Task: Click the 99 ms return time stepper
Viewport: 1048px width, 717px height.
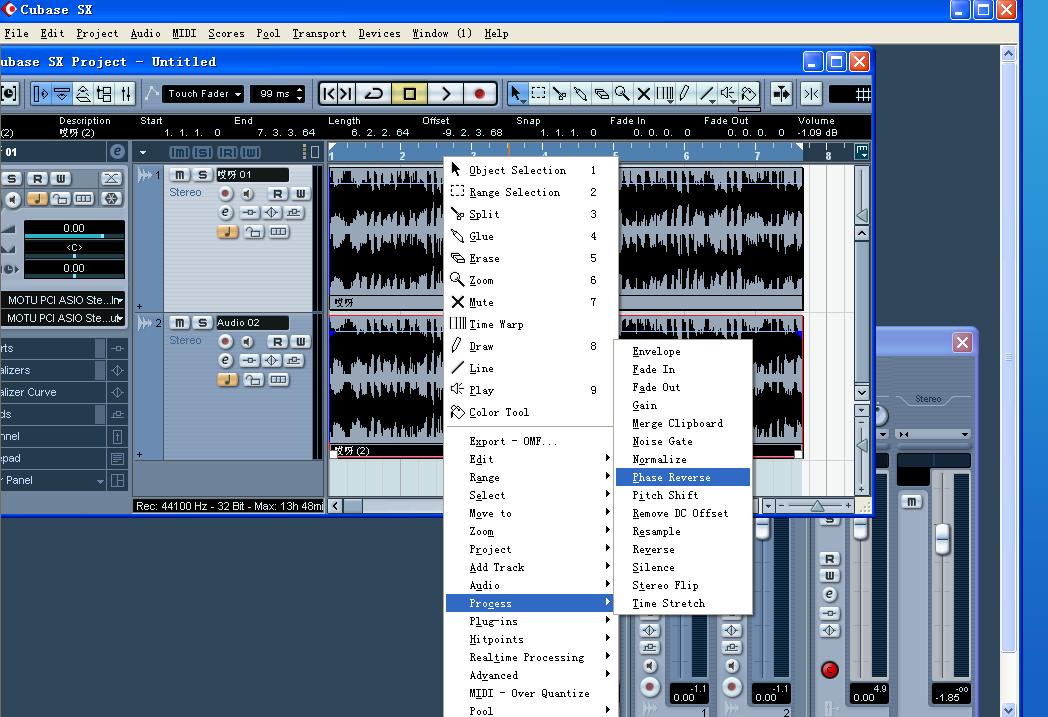Action: coord(300,94)
